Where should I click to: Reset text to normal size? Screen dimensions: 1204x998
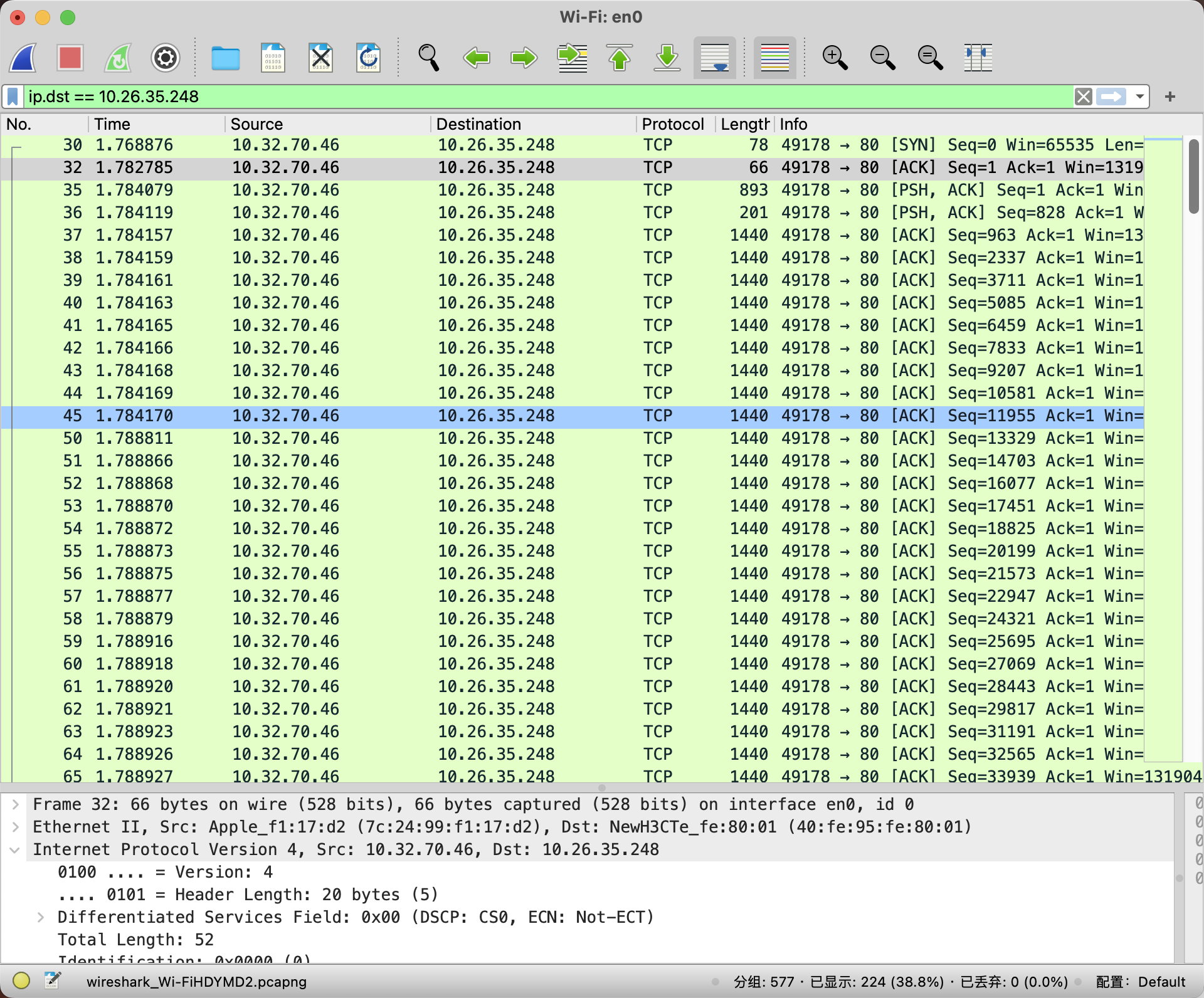(931, 58)
